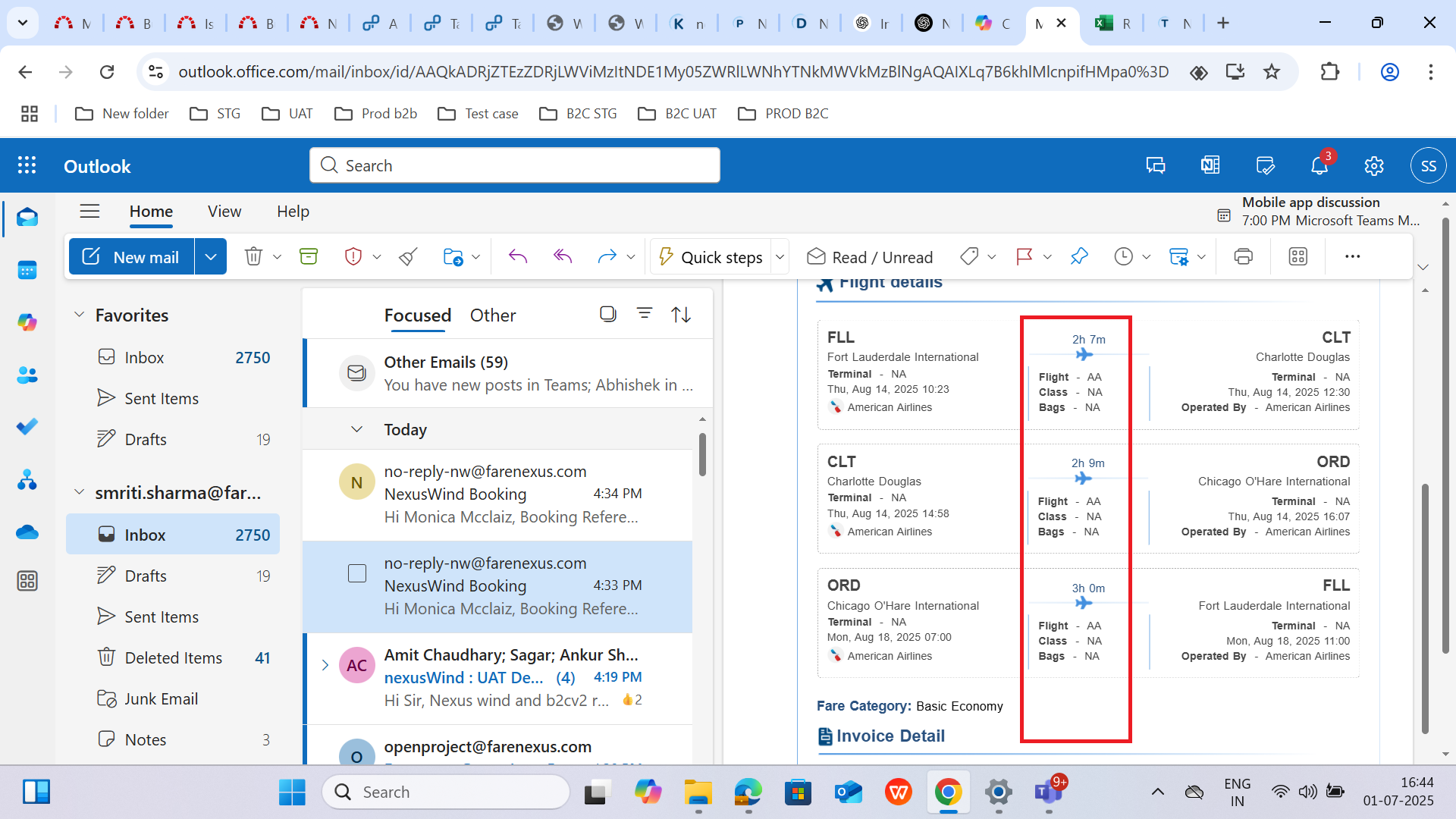Click the Delete trash icon in ribbon
This screenshot has width=1456, height=819.
[253, 257]
